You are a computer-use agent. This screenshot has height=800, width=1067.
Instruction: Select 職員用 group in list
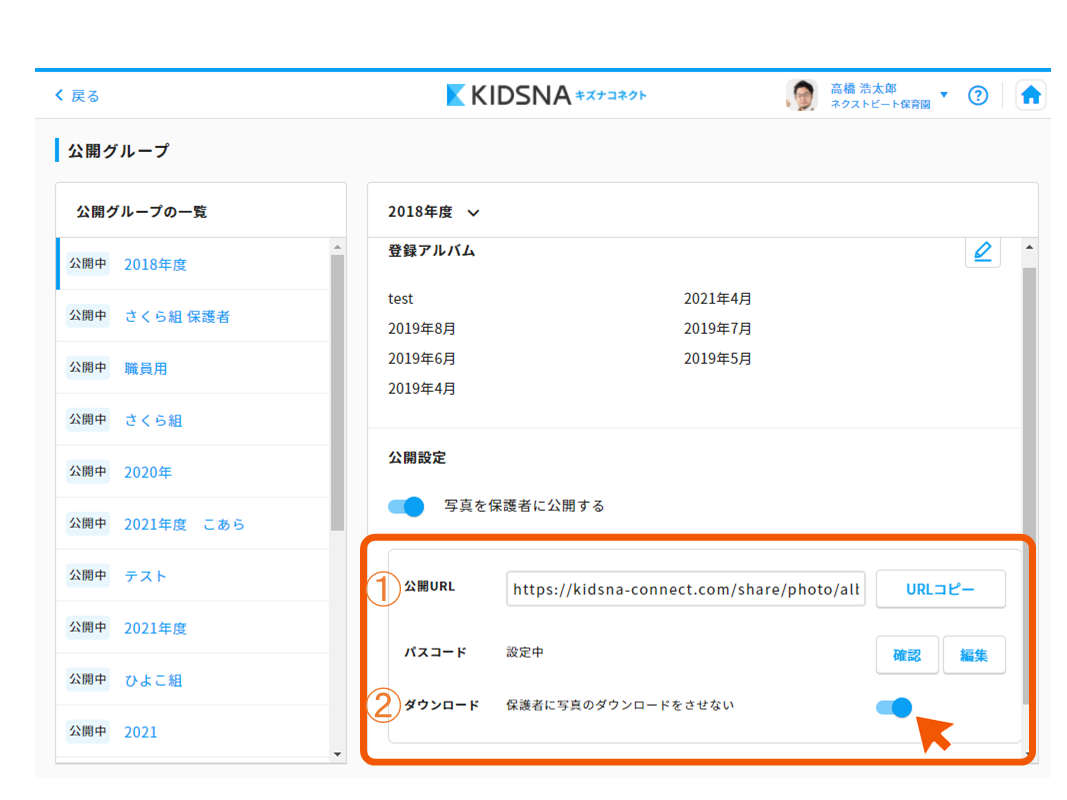coord(146,369)
